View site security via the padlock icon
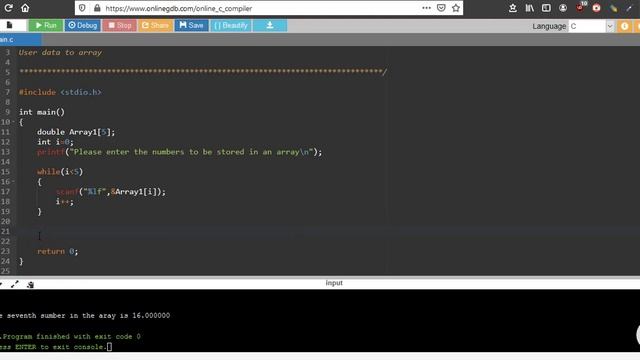Screen dimensions: 640x360 (97, 8)
